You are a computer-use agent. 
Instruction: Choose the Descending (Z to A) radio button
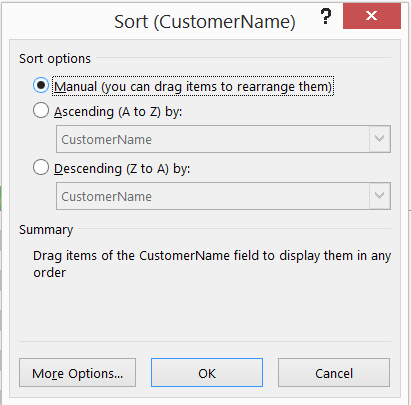[41, 167]
